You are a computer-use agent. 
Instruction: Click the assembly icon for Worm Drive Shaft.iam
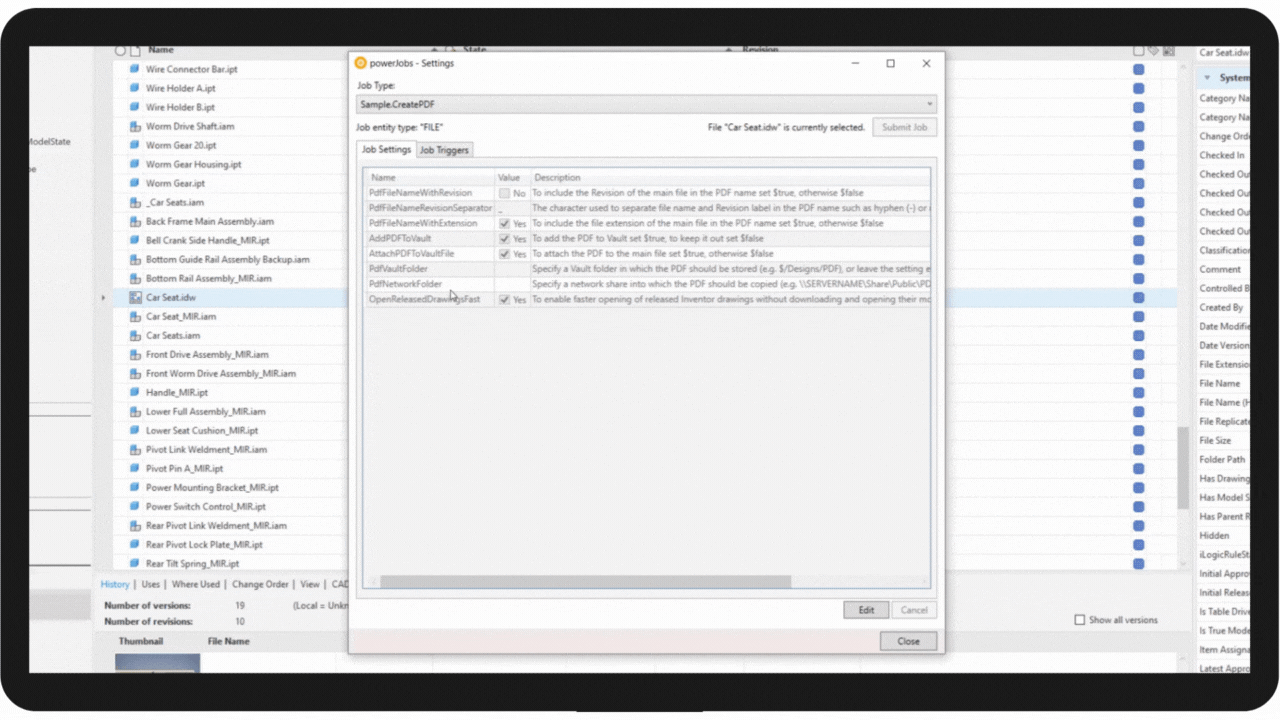click(135, 127)
